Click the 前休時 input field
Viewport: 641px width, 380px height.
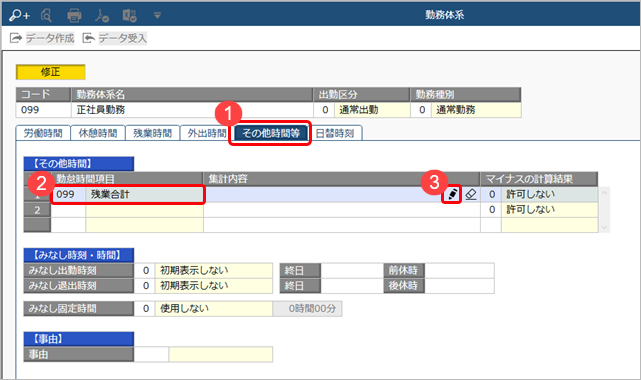pos(459,270)
